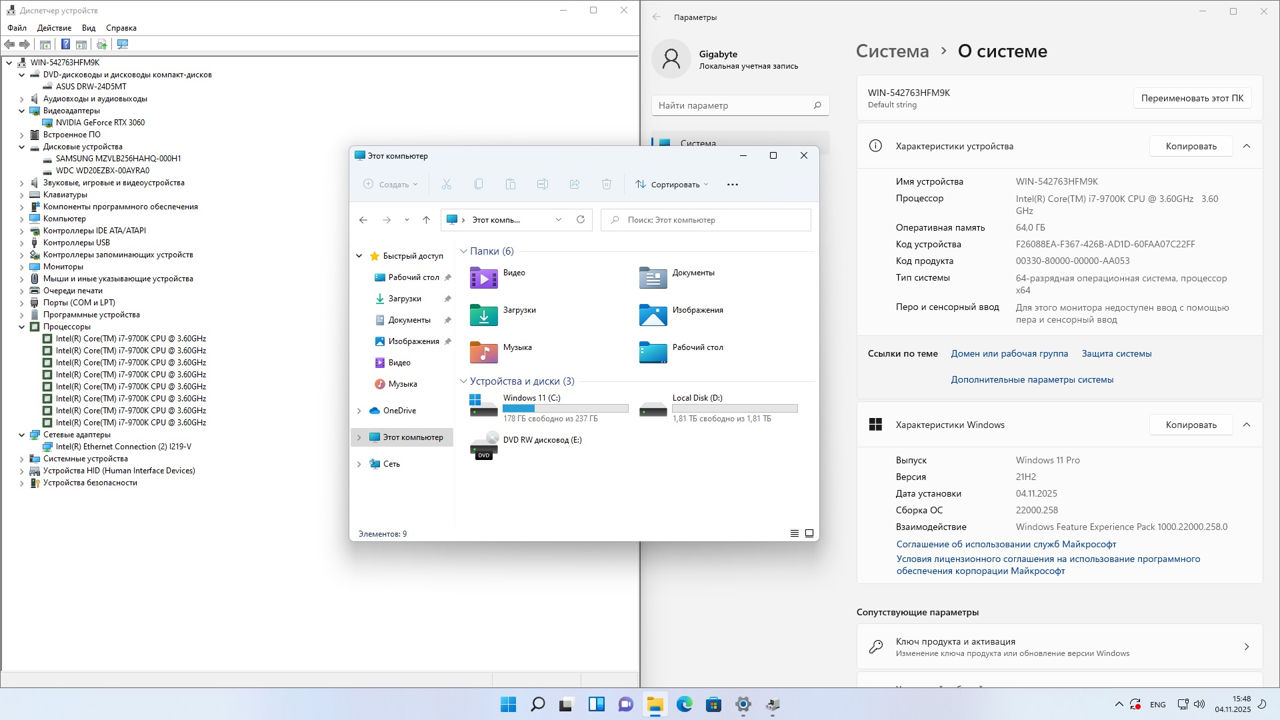
Task: Click the update driver toolbar icon
Action: click(x=101, y=44)
